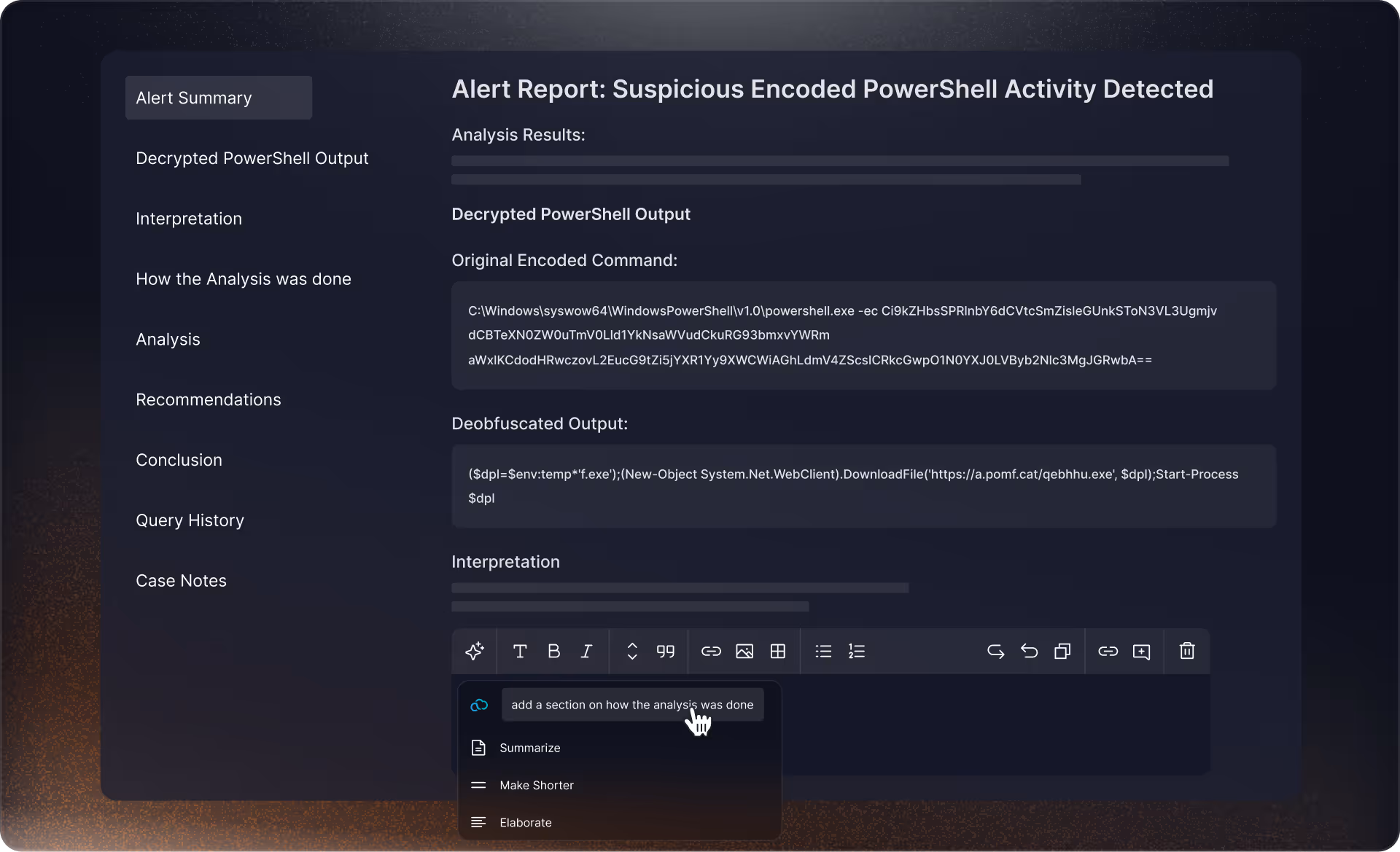Click the AI sparkle assistant icon
Screen dimensions: 1400x852
[475, 651]
